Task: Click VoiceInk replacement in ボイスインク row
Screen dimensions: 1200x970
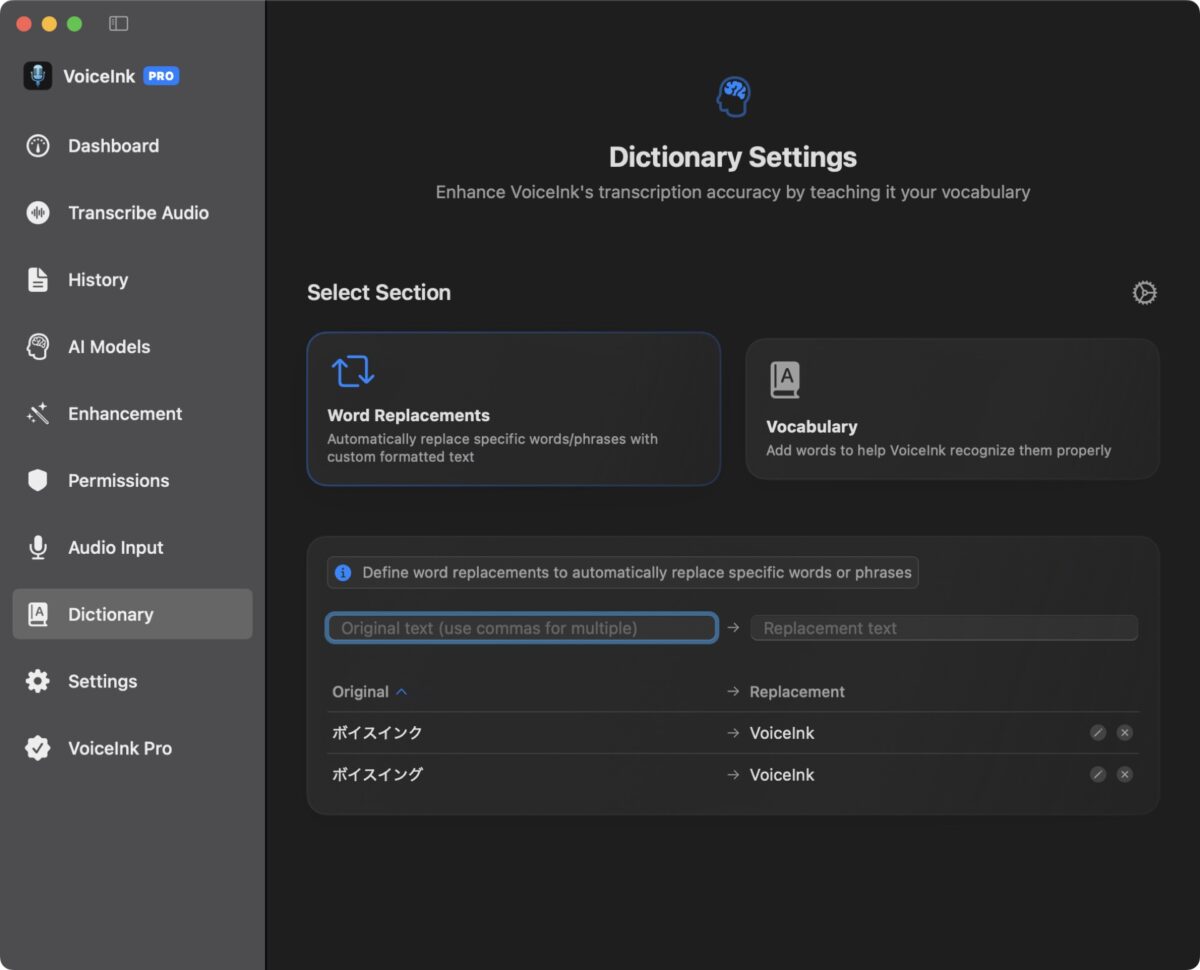Action: click(x=782, y=733)
